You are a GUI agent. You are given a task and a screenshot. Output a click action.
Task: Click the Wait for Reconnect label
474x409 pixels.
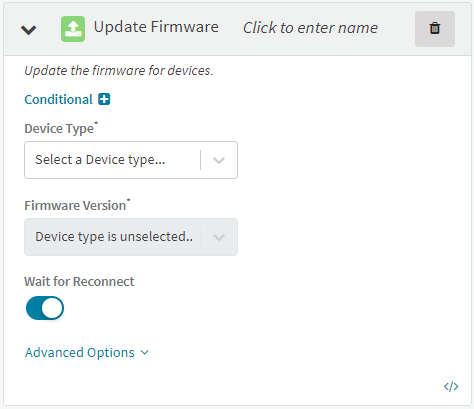pos(79,282)
